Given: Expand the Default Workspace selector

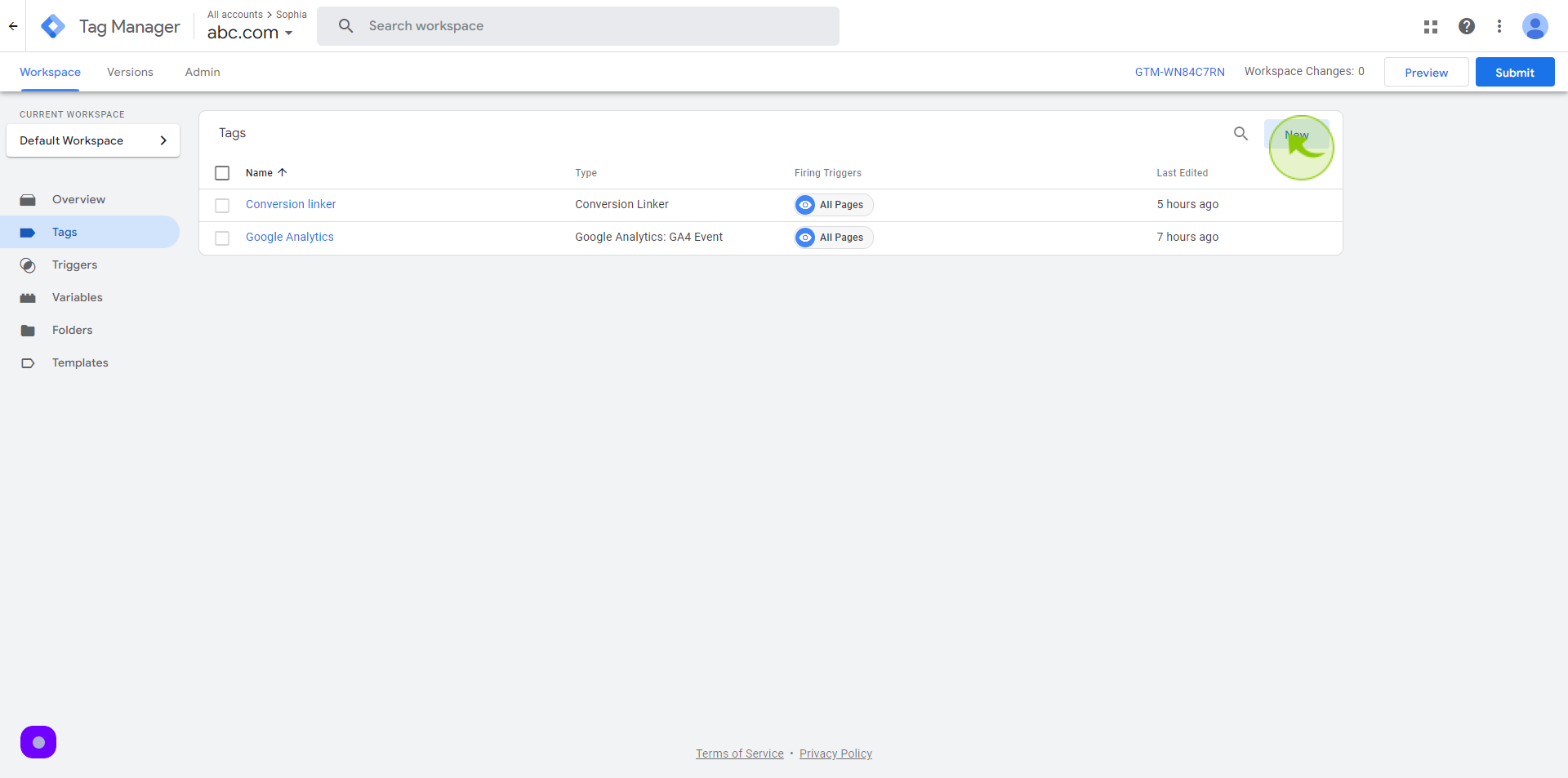Looking at the screenshot, I should click(x=93, y=140).
